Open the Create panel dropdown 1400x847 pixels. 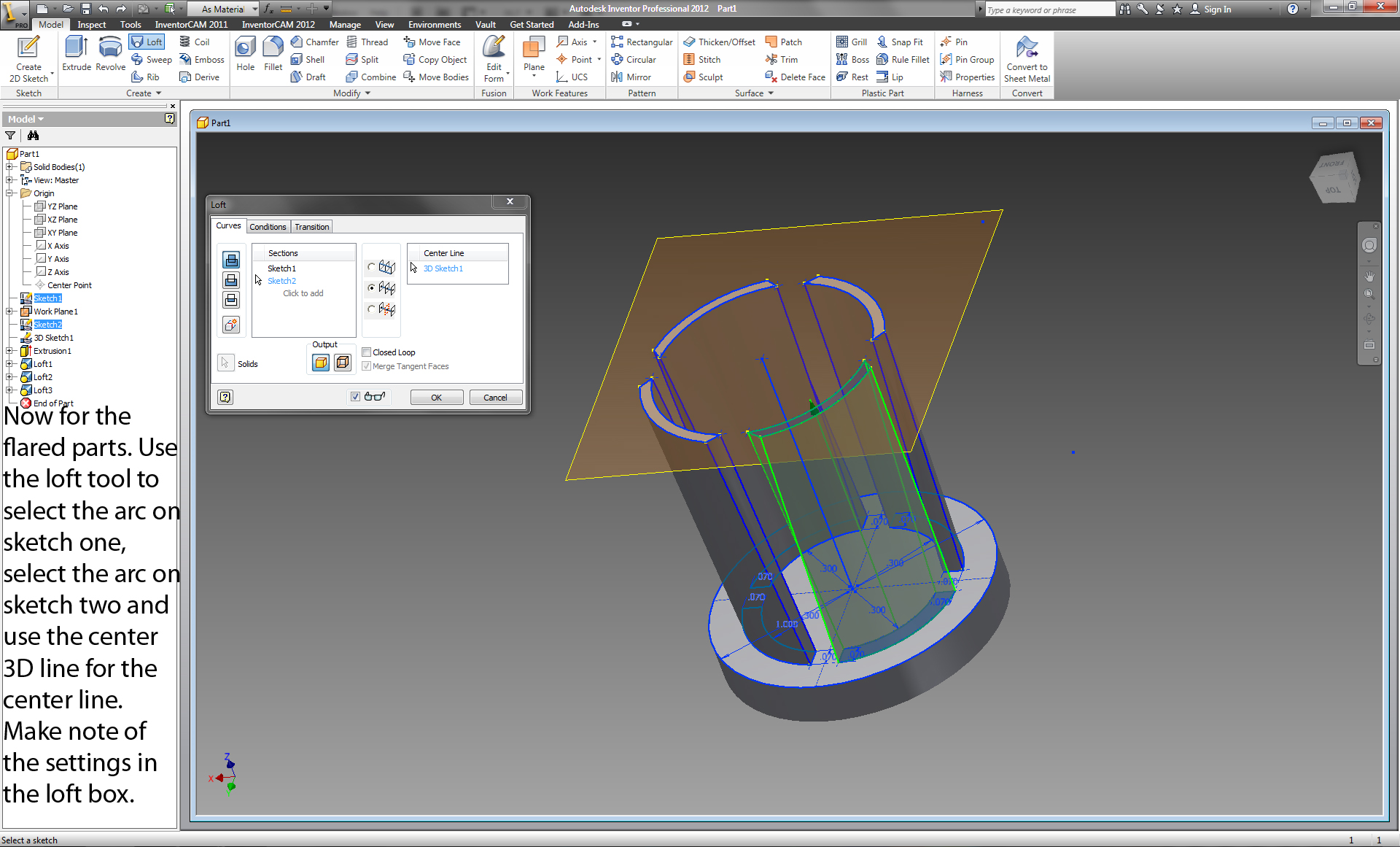point(143,93)
